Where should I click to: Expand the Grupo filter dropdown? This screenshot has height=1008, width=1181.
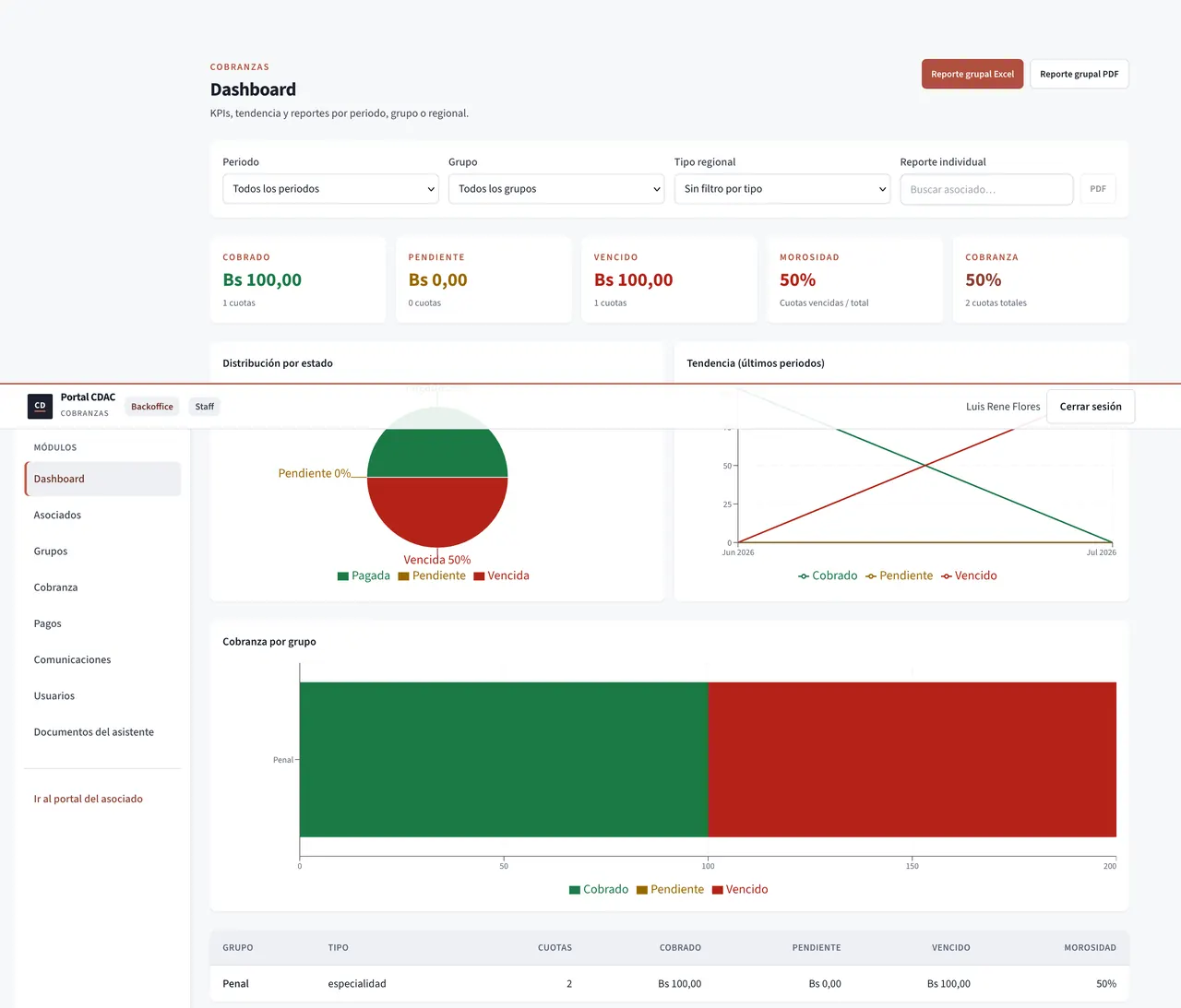pyautogui.click(x=556, y=189)
